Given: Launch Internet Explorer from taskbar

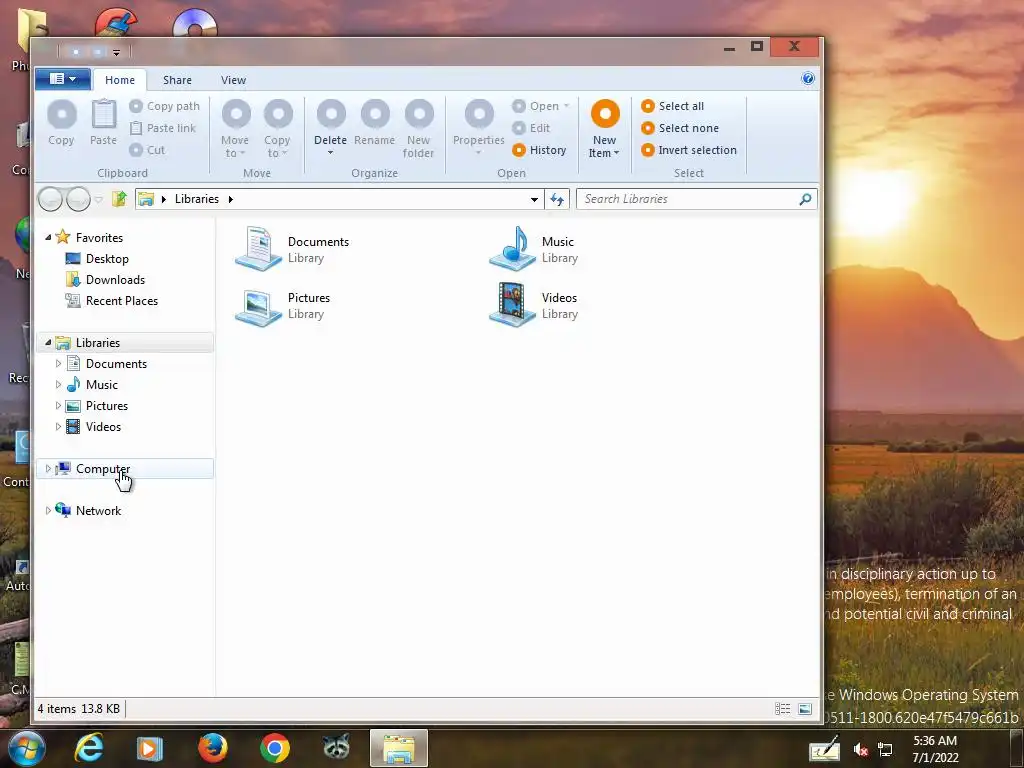Looking at the screenshot, I should point(89,748).
